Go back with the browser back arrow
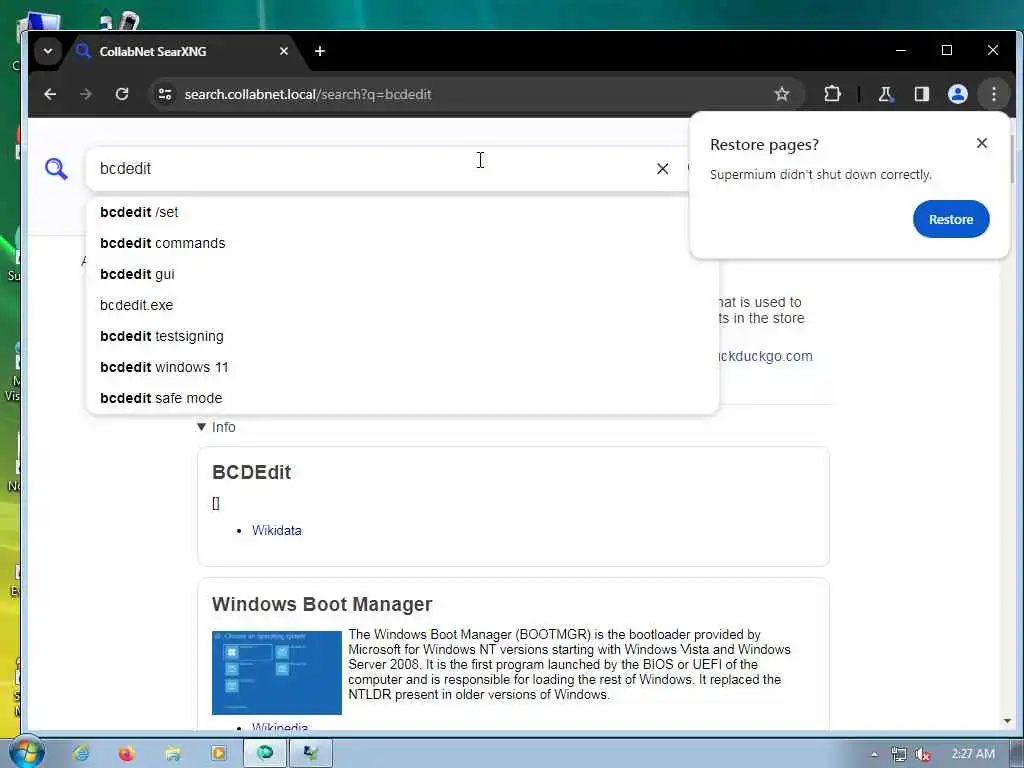 click(x=50, y=94)
